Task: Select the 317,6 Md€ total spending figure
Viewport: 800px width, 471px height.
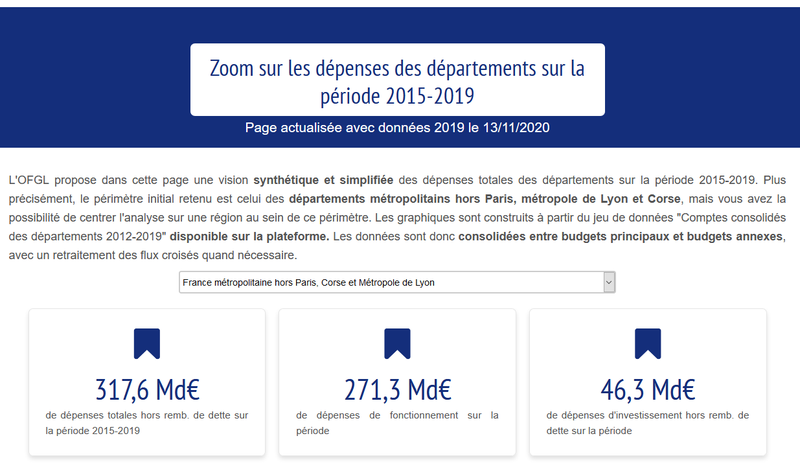Action: point(147,389)
